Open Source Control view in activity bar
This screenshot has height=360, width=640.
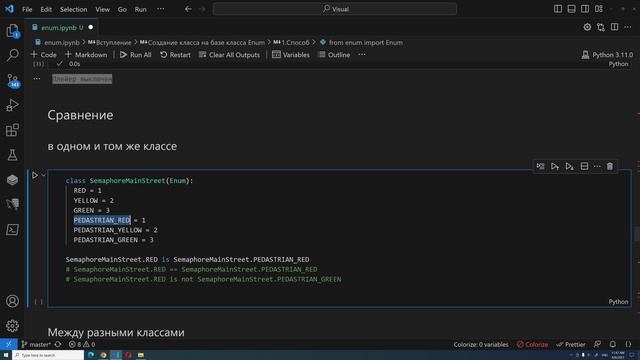[12, 80]
